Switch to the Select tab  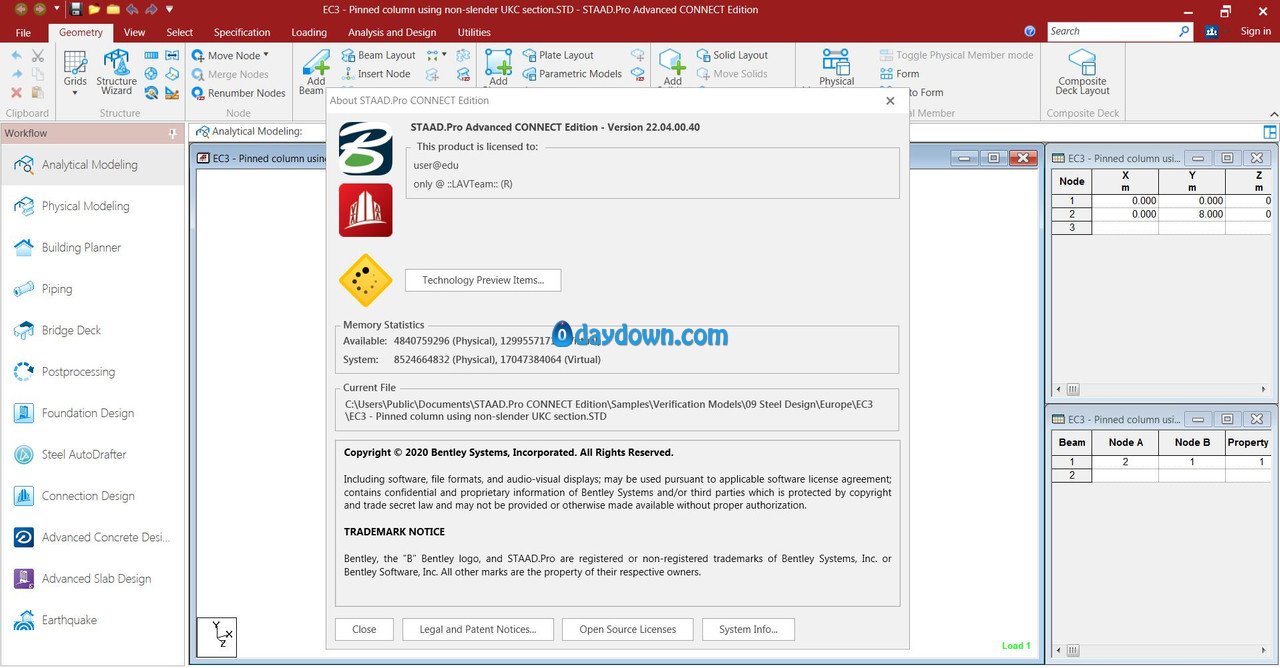click(179, 32)
